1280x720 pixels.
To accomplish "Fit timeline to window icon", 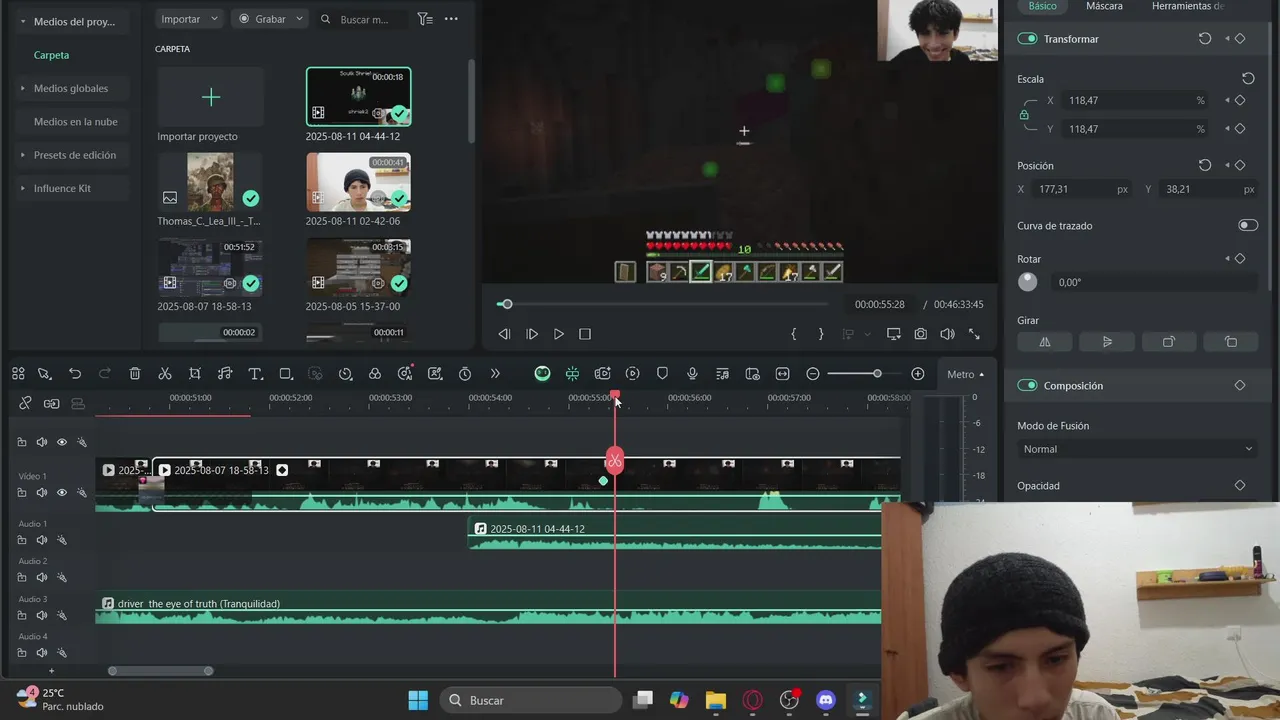I will (x=782, y=374).
